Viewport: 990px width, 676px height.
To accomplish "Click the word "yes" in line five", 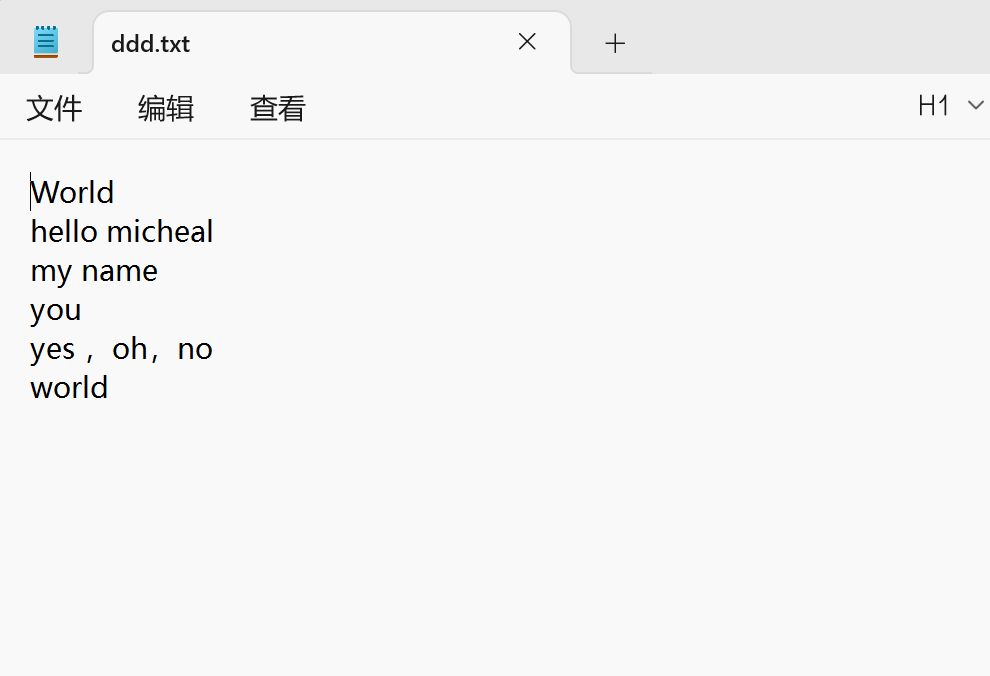I will [53, 349].
